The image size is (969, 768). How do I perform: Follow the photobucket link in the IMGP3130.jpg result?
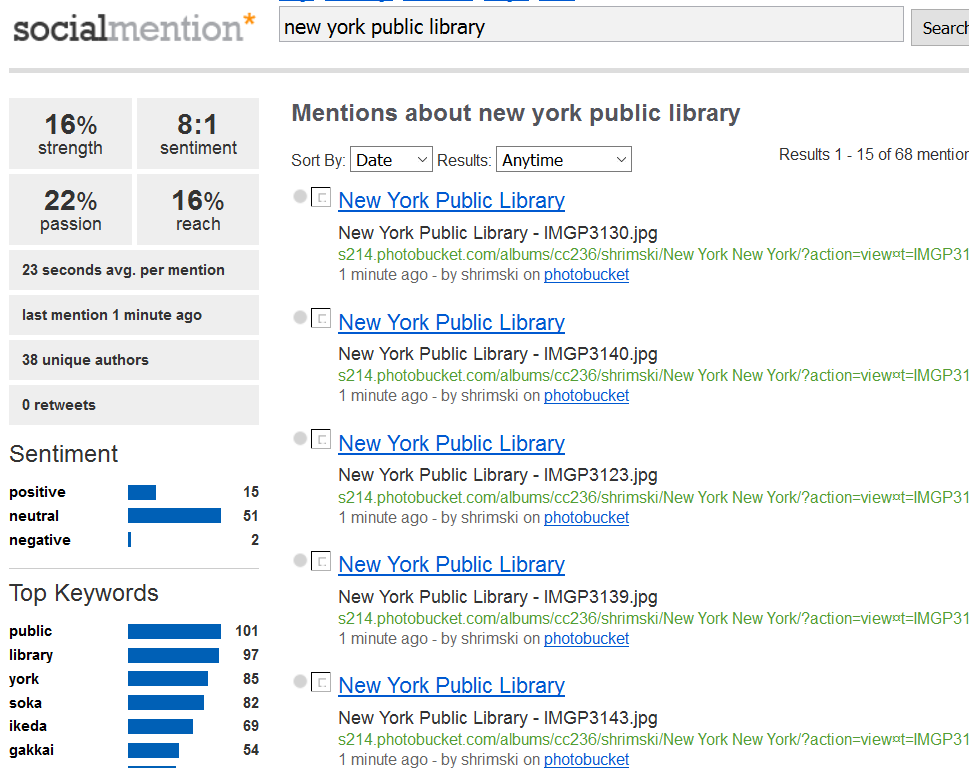coord(586,274)
